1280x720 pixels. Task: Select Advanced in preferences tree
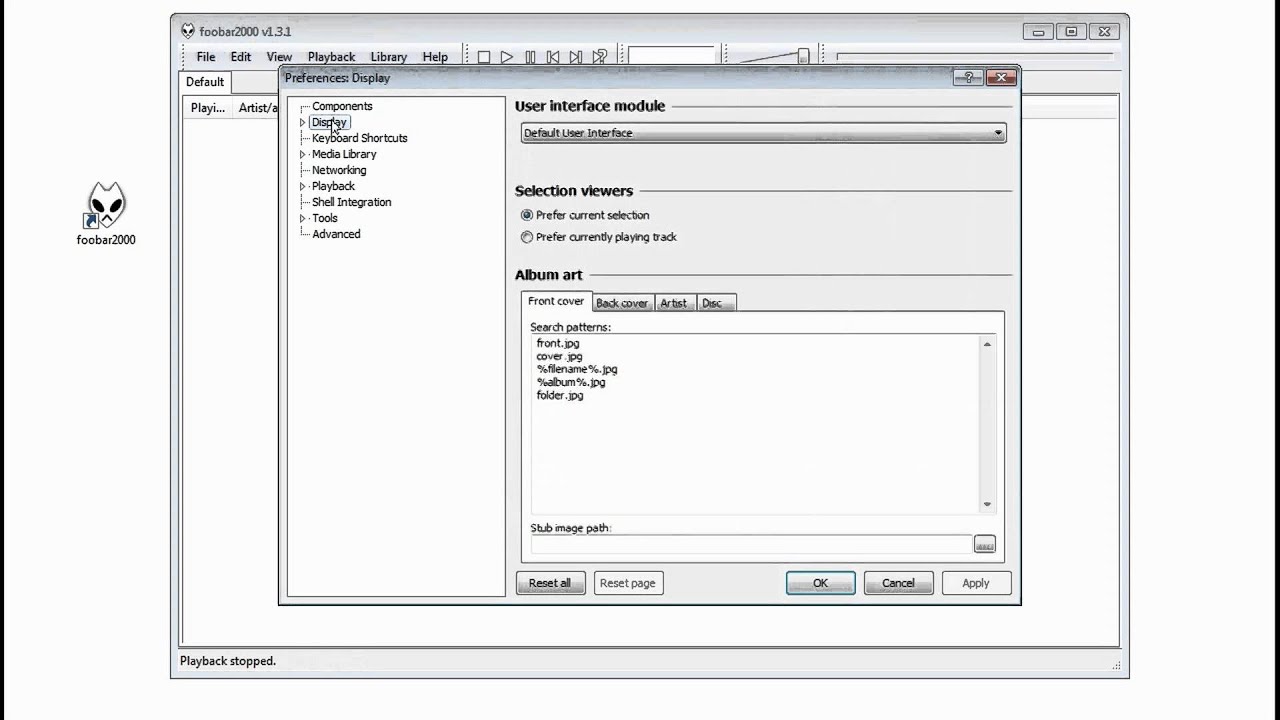pyautogui.click(x=336, y=234)
